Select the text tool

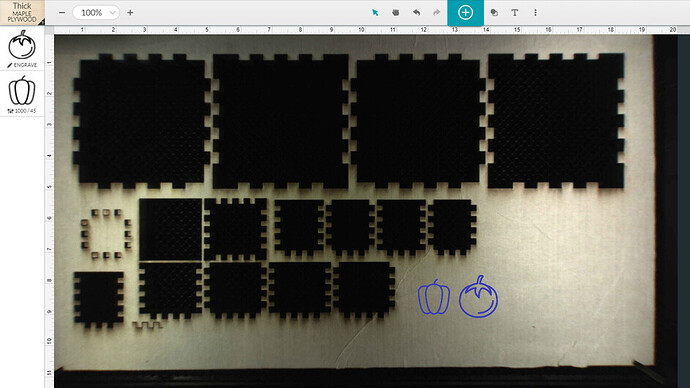514,13
